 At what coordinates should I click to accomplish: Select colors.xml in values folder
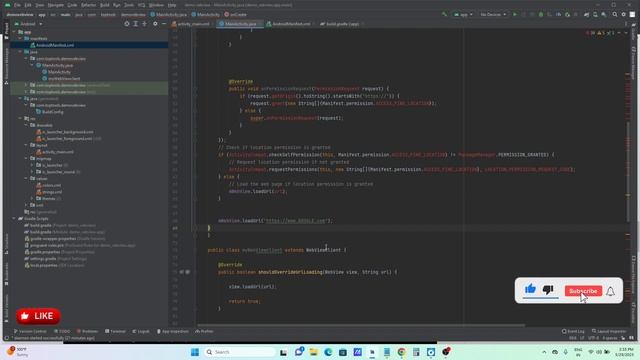click(x=49, y=185)
